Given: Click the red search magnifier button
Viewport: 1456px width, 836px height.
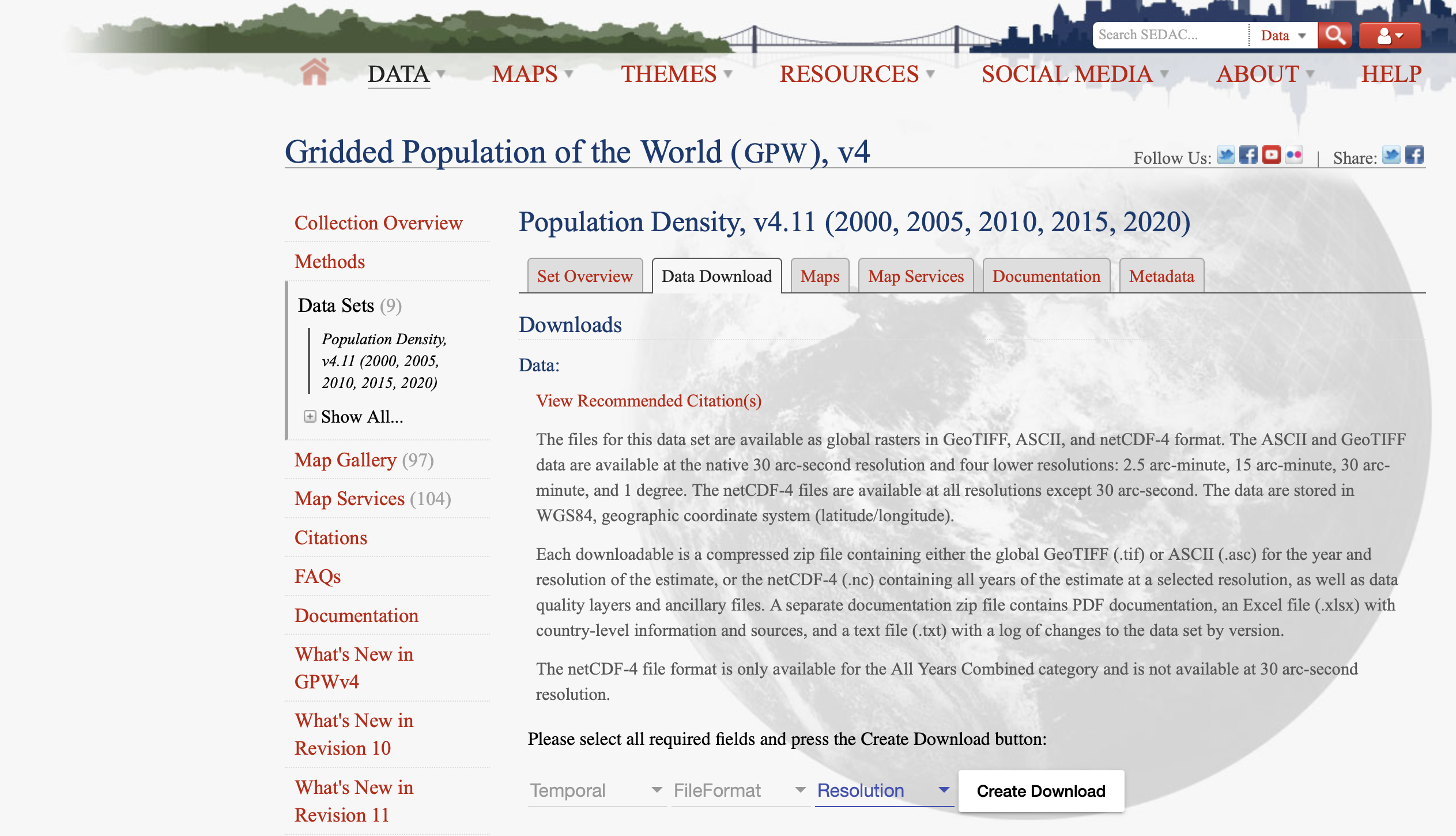Looking at the screenshot, I should tap(1334, 36).
